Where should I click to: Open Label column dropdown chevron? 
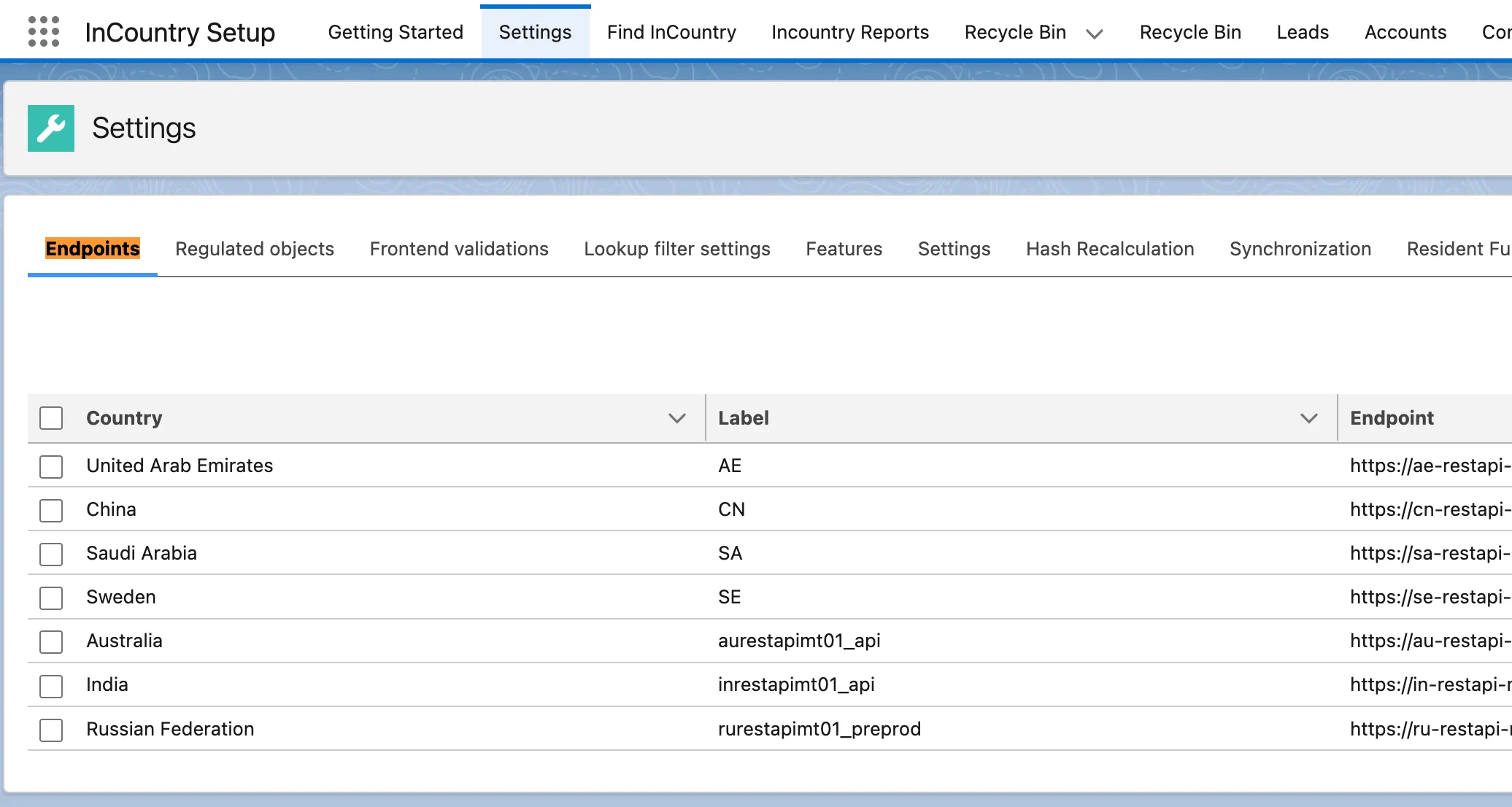(x=1308, y=418)
